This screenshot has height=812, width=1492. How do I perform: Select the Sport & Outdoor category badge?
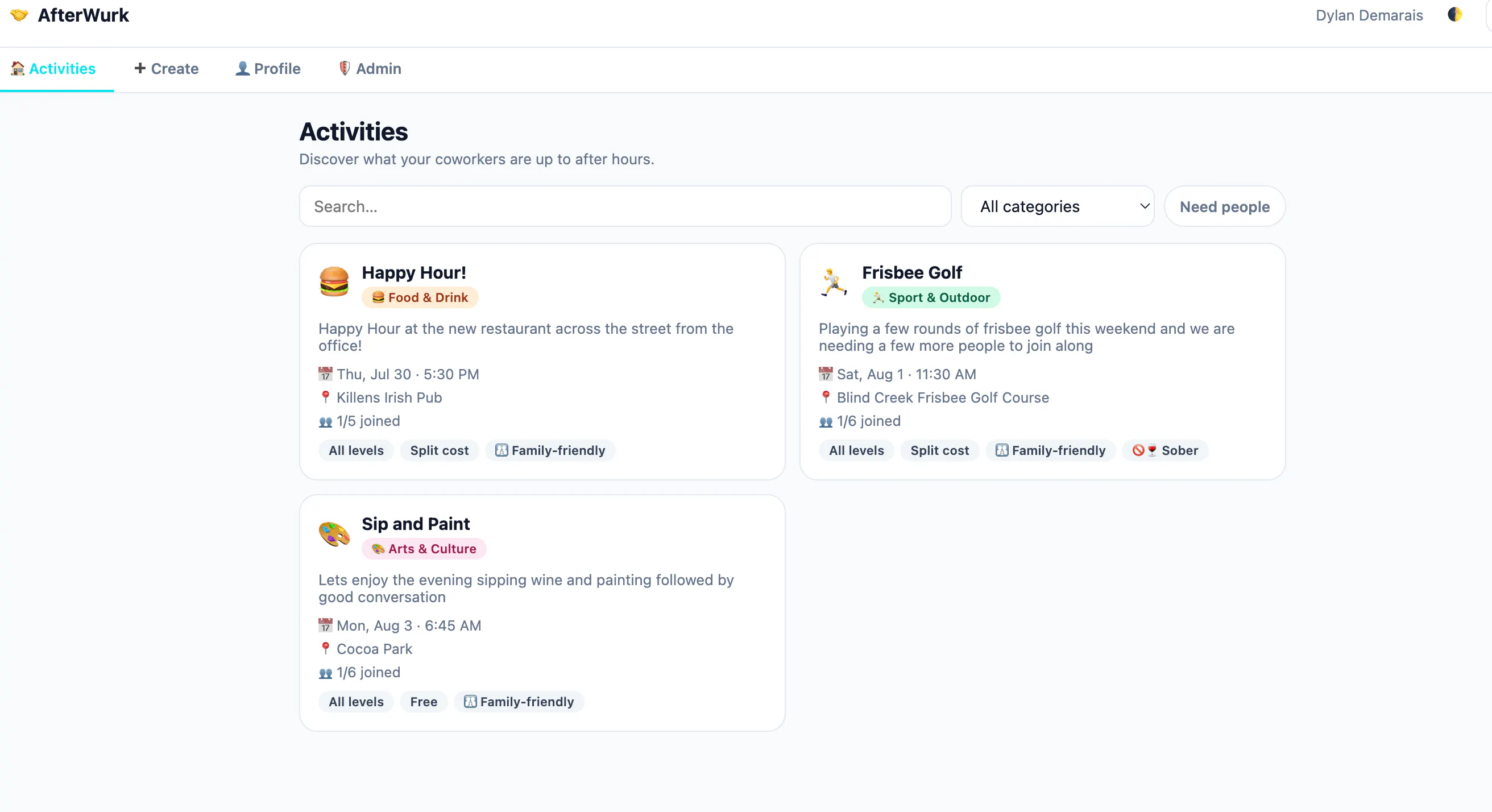click(x=931, y=297)
